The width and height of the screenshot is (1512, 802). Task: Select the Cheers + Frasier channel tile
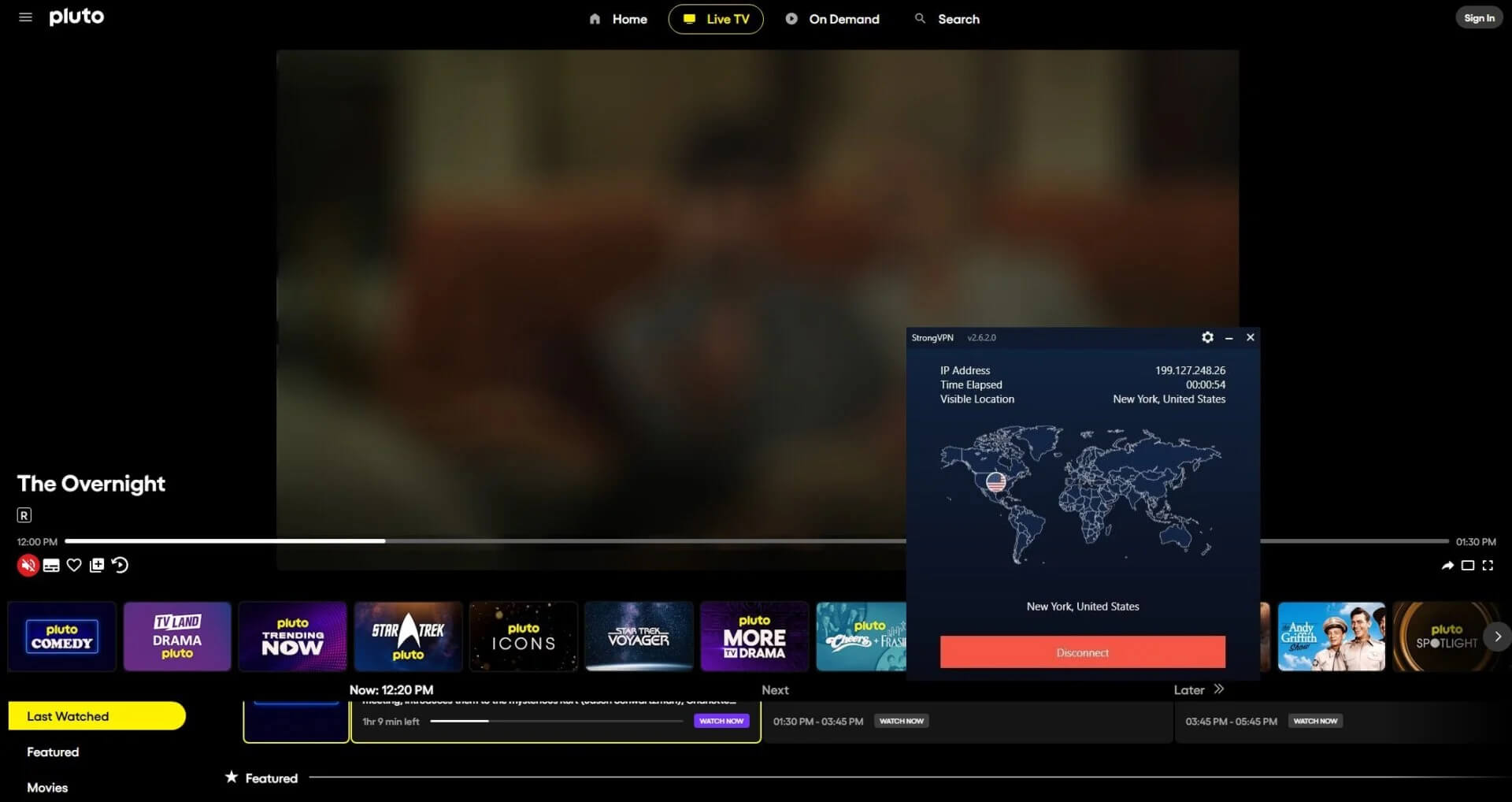(862, 637)
